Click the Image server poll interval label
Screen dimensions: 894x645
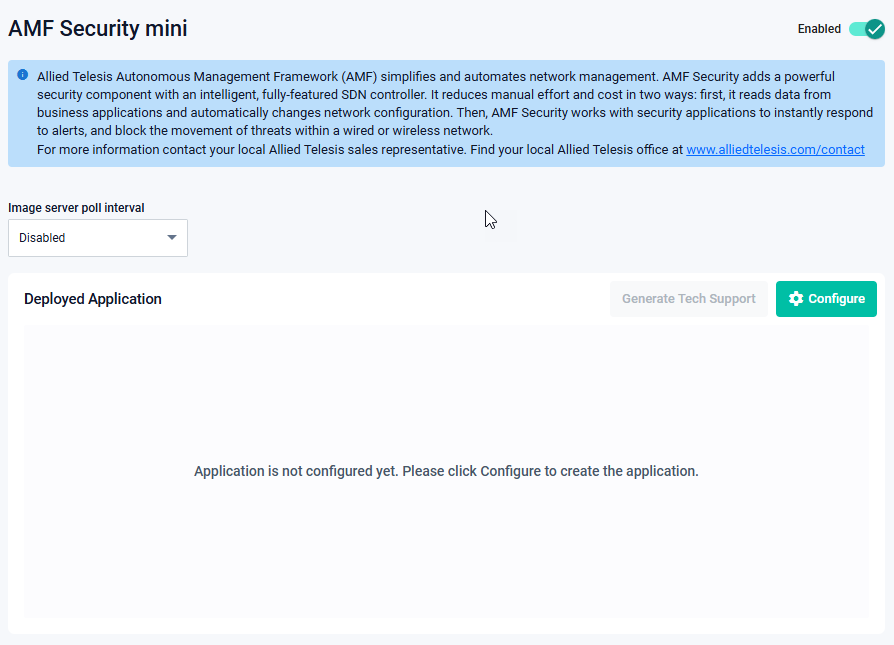click(76, 208)
